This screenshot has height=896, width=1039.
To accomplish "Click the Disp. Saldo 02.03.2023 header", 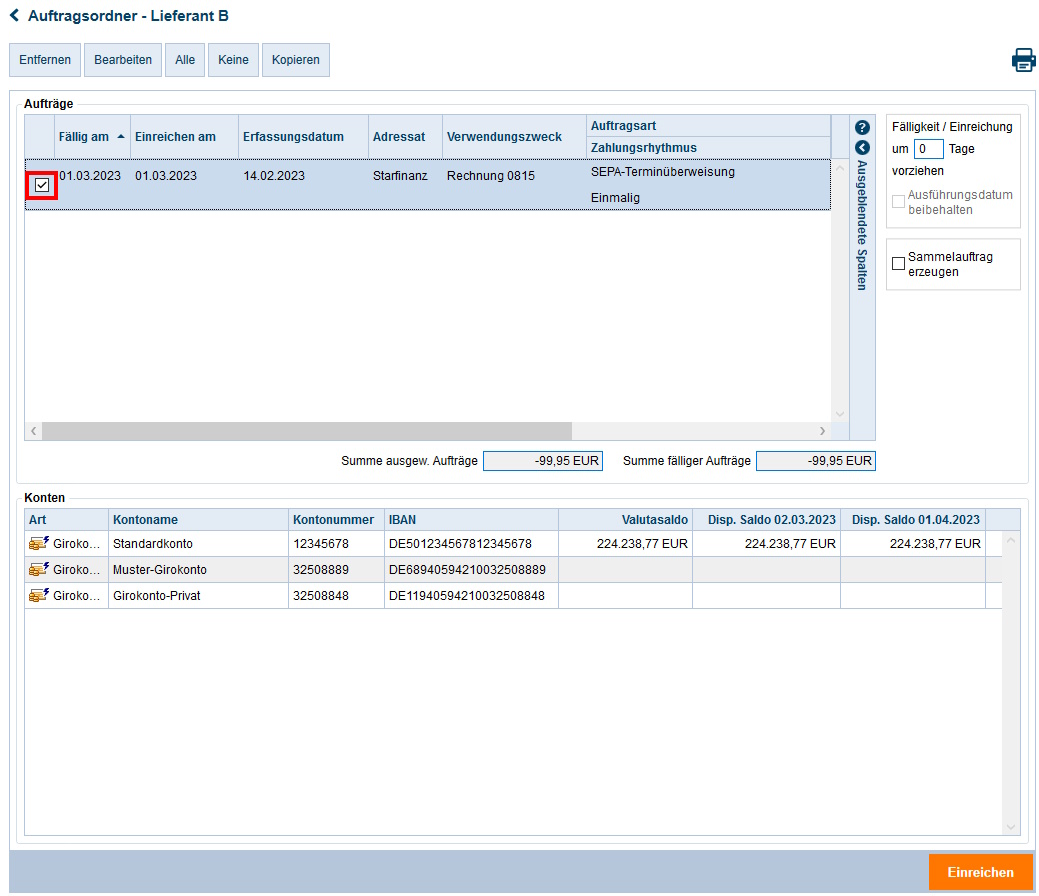I will click(767, 520).
